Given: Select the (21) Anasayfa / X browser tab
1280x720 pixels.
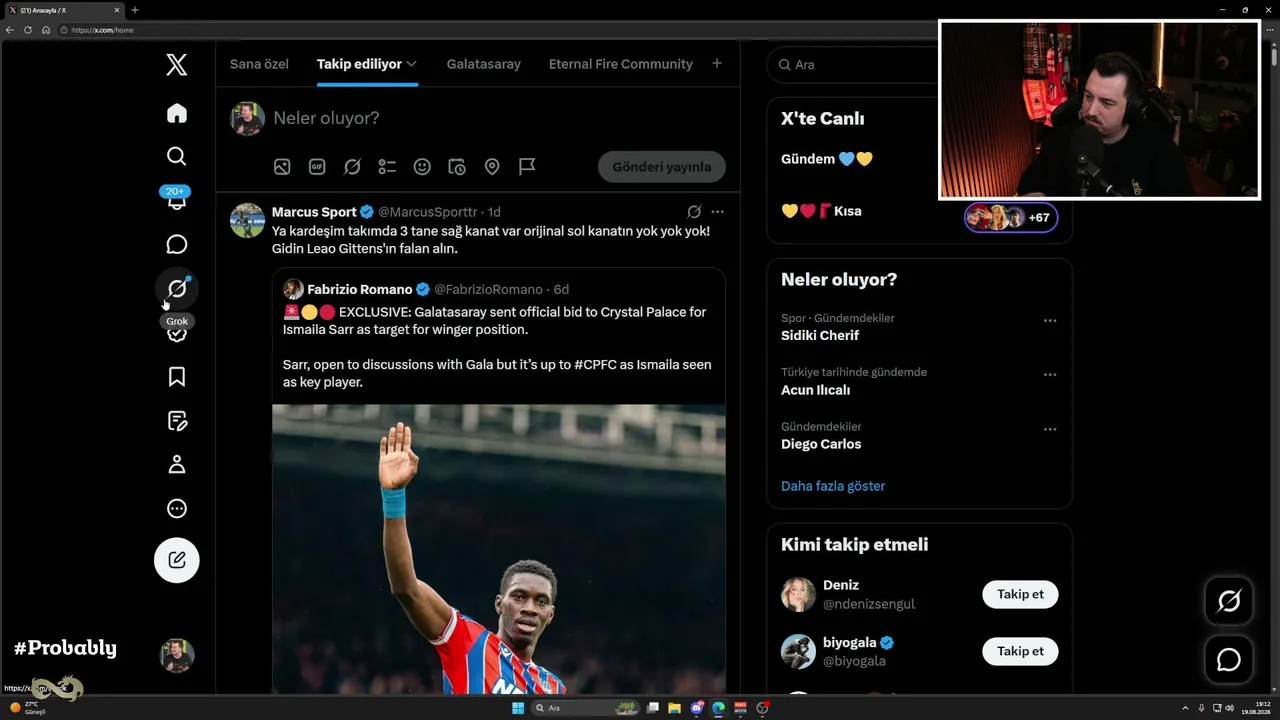Looking at the screenshot, I should click(64, 10).
